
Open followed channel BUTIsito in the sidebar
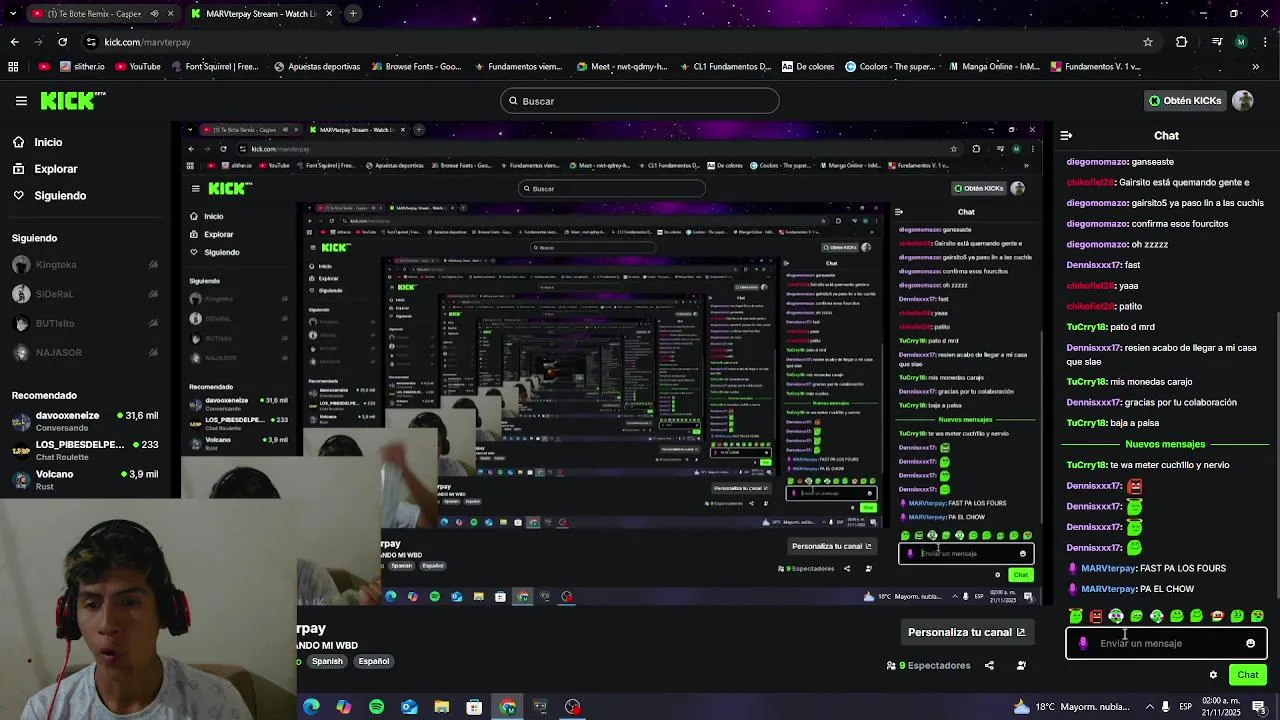point(85,323)
